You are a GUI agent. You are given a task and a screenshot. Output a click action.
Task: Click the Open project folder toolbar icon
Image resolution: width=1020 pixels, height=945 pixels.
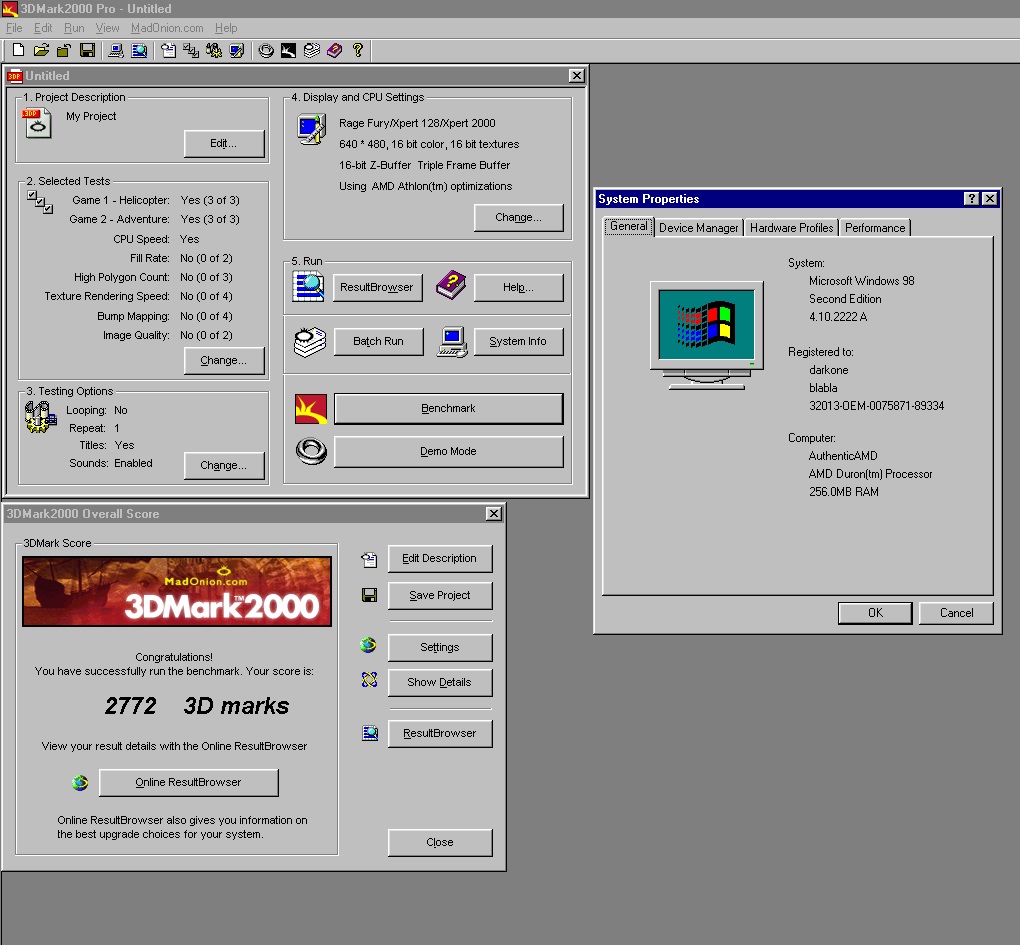pos(41,50)
